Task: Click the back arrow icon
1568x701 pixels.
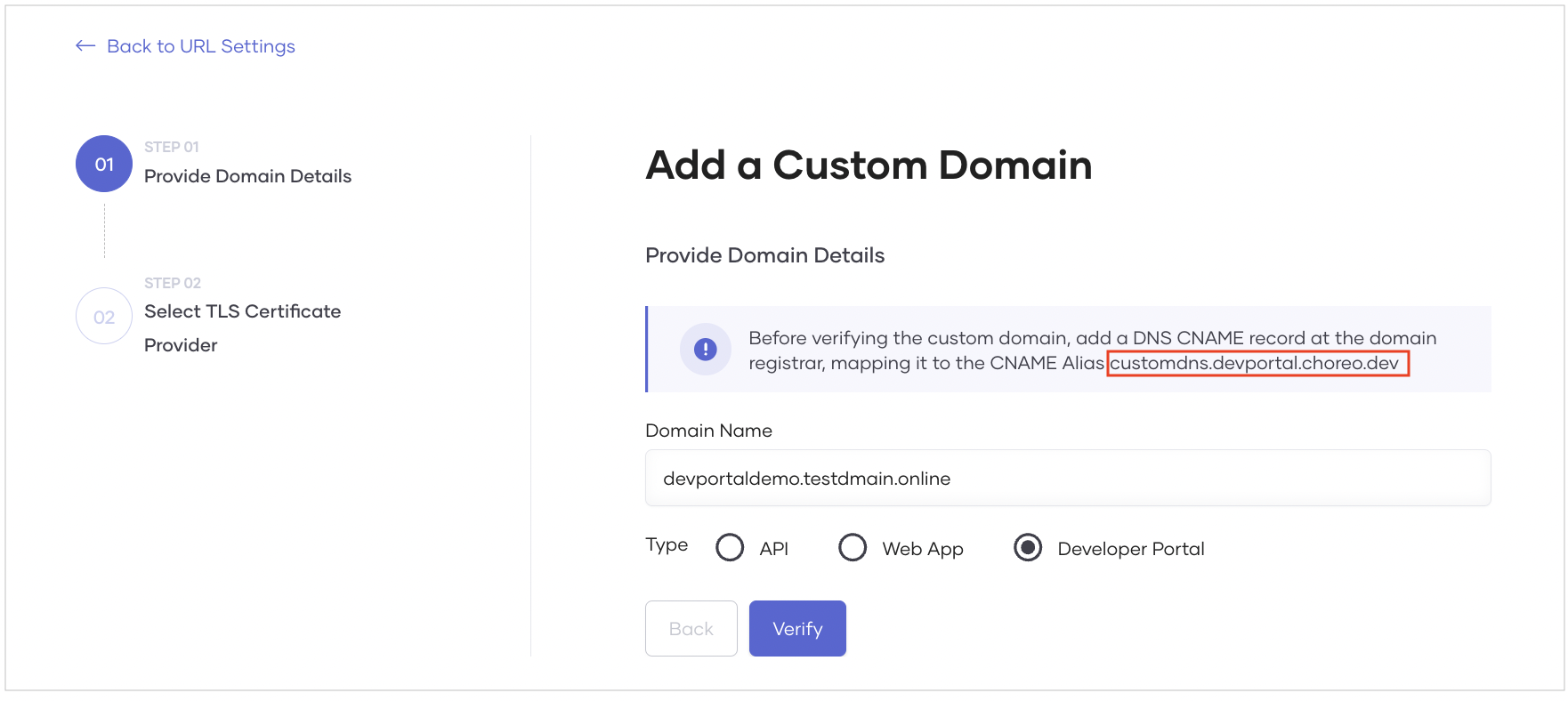Action: tap(84, 45)
